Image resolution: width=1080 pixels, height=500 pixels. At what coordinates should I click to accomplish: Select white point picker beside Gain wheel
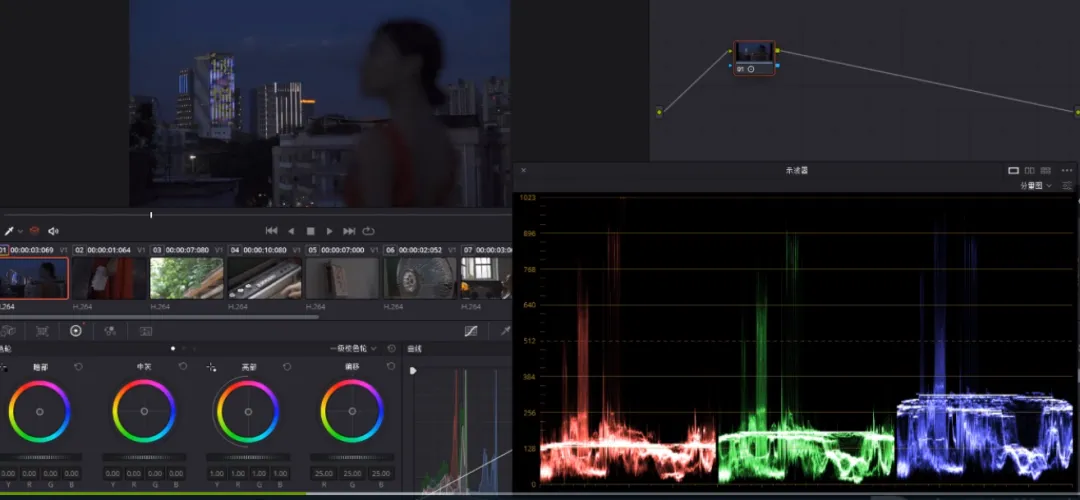pyautogui.click(x=211, y=368)
